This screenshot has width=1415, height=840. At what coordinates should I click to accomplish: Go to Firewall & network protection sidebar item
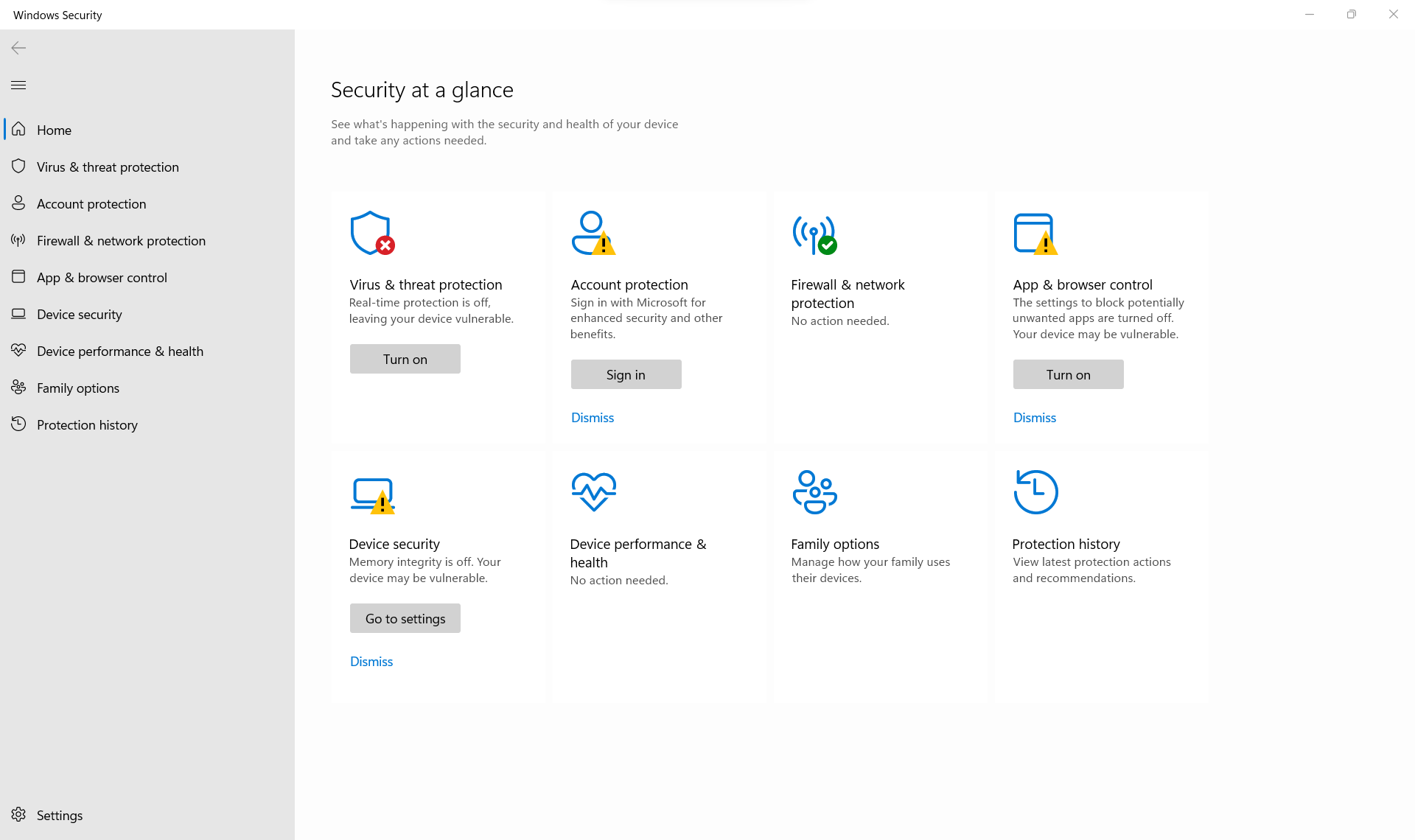click(147, 240)
